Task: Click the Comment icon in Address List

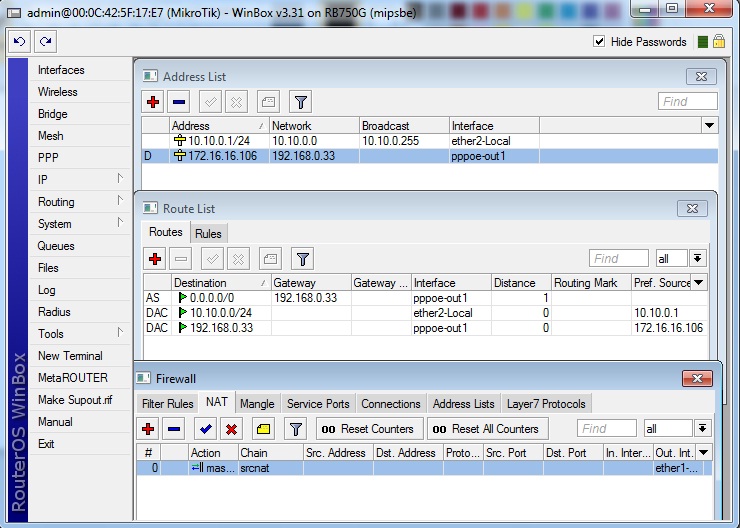Action: tap(268, 102)
